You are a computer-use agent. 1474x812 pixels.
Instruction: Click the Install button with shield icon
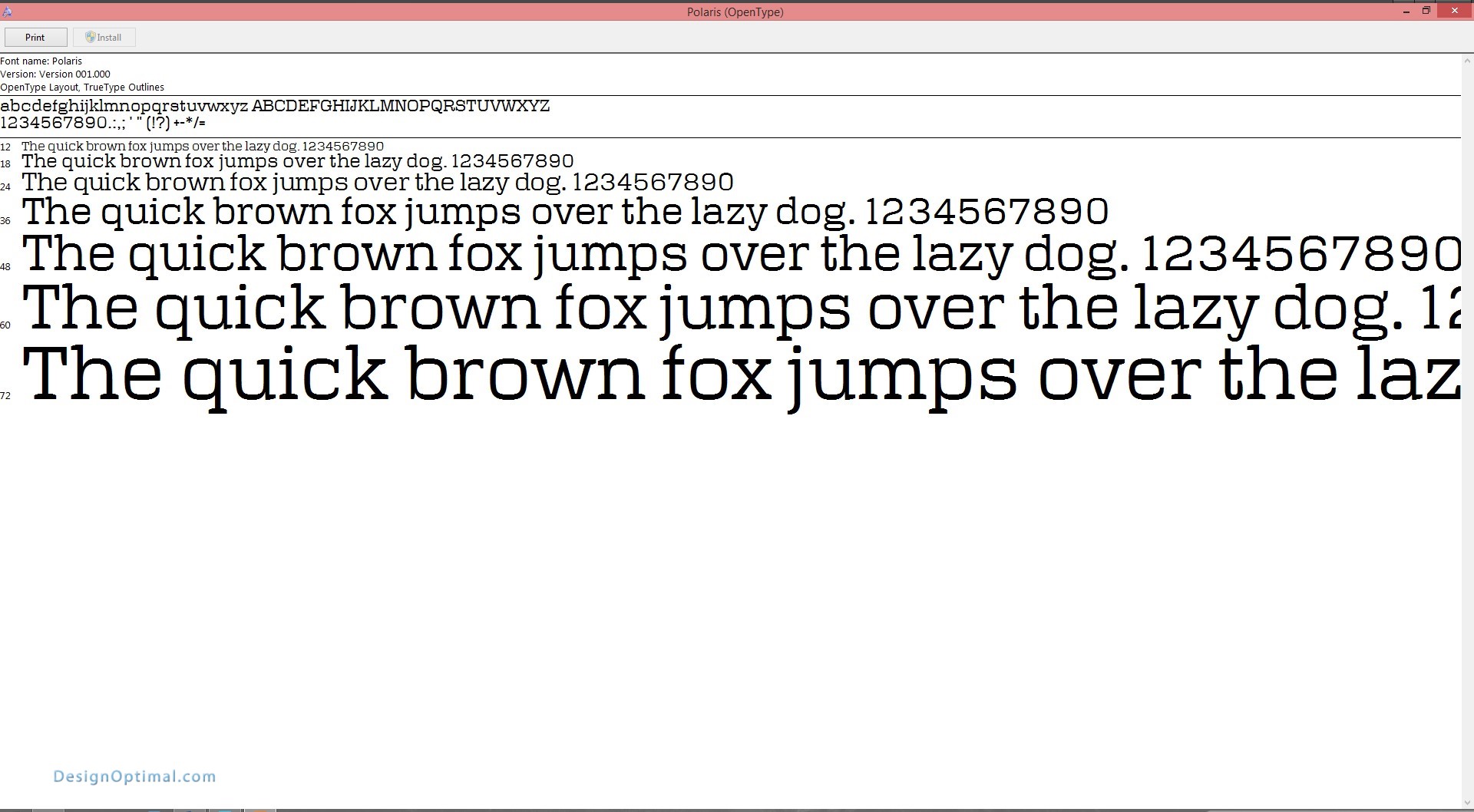(104, 37)
